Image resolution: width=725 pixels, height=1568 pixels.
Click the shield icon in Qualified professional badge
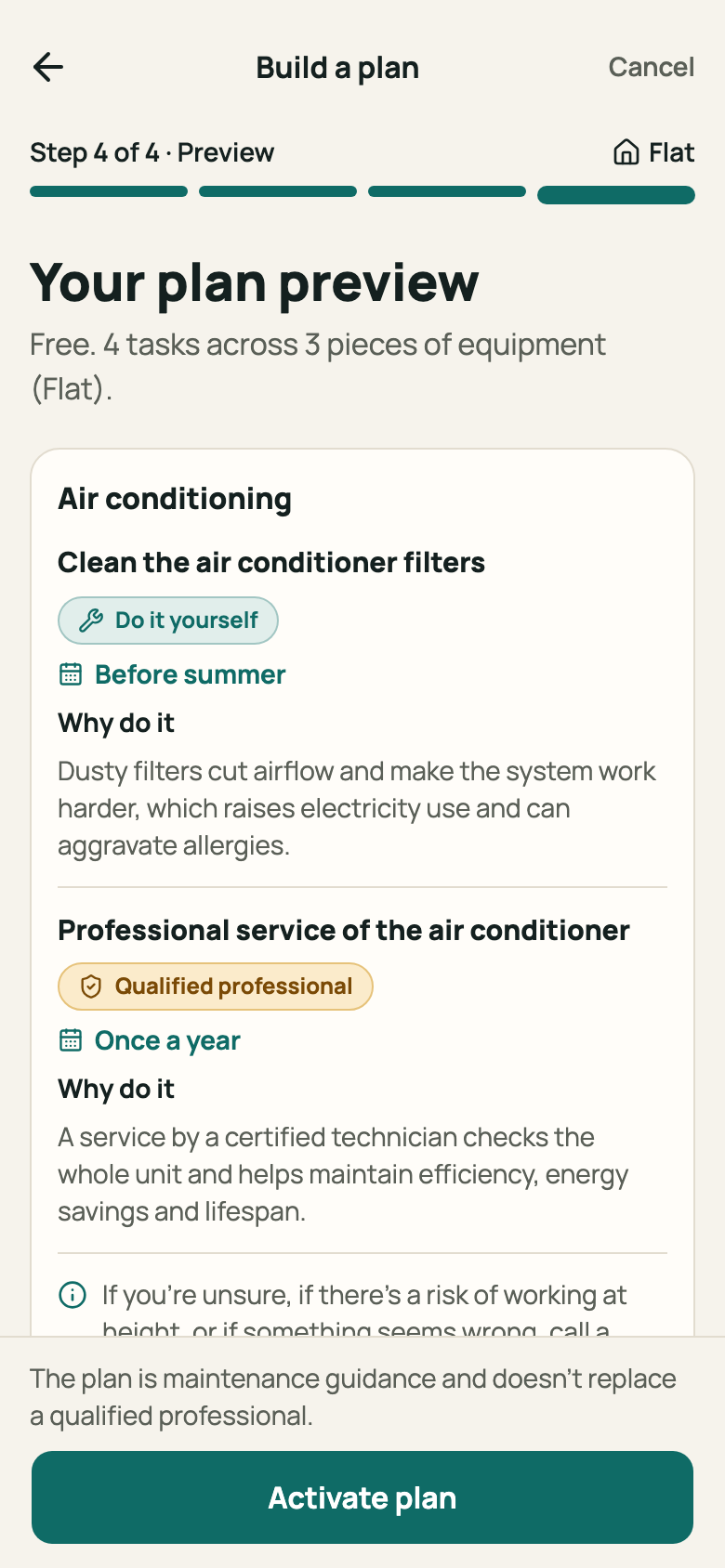91,987
